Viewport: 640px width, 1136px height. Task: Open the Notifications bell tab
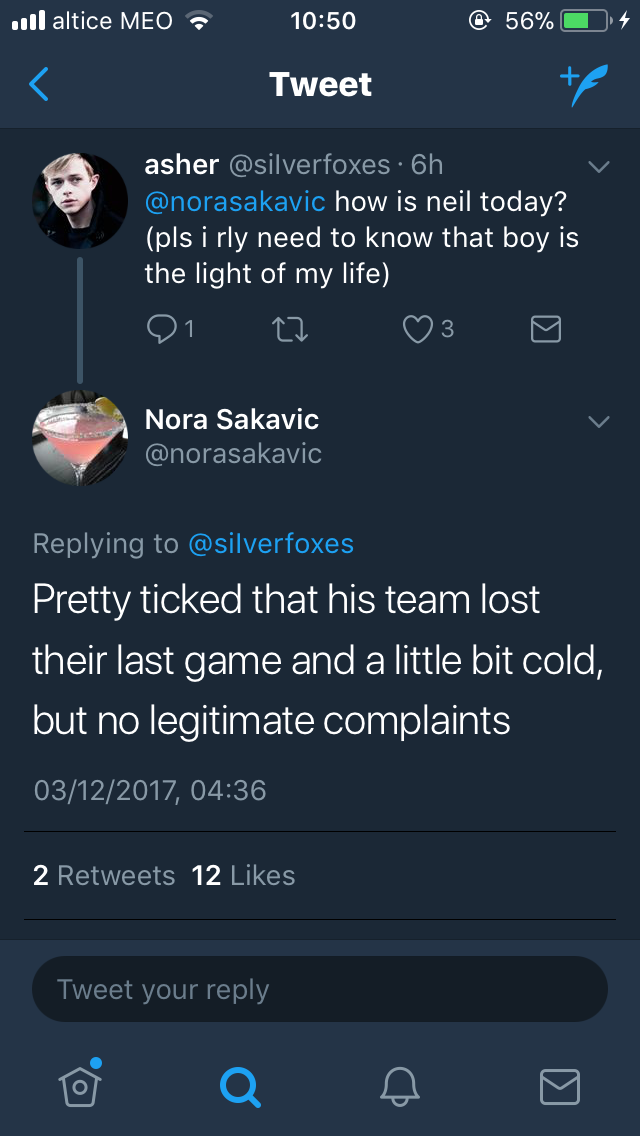pyautogui.click(x=399, y=1085)
